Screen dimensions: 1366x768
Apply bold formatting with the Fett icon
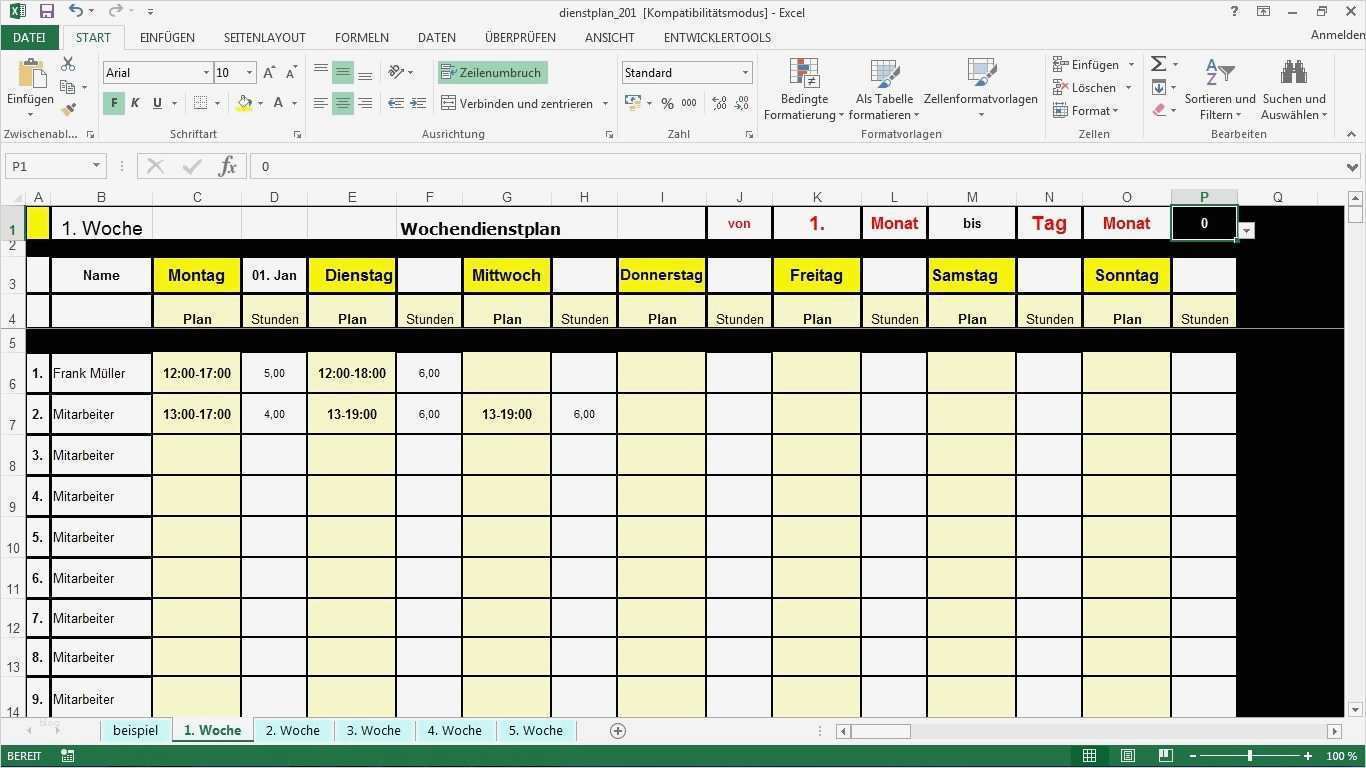point(113,103)
